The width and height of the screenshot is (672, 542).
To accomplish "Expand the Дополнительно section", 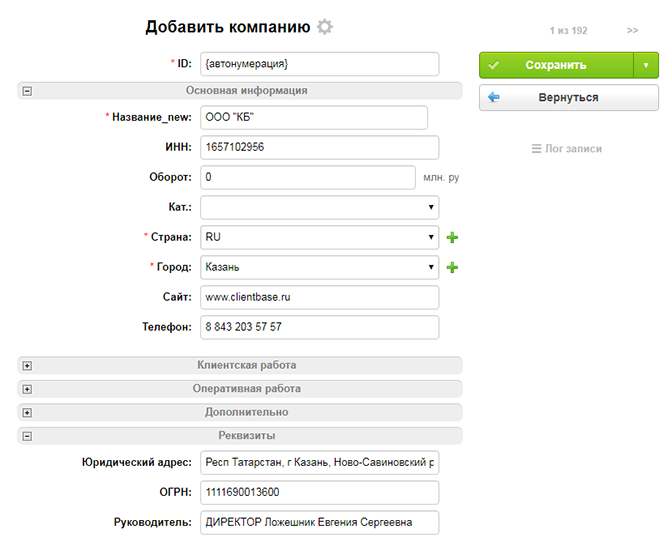I will [x=27, y=412].
